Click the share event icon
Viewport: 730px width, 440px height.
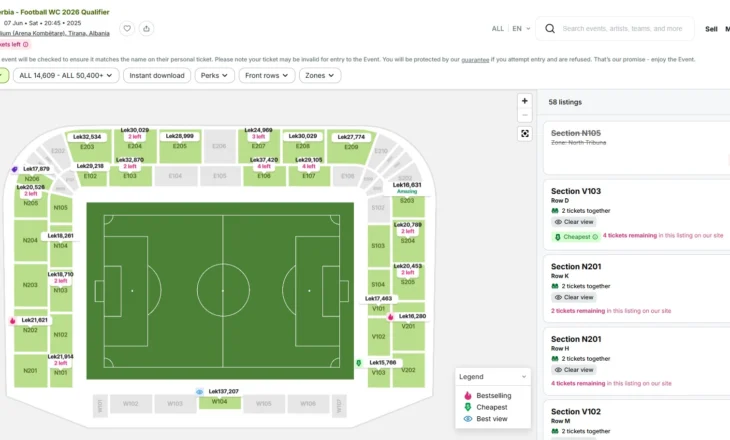tap(146, 28)
